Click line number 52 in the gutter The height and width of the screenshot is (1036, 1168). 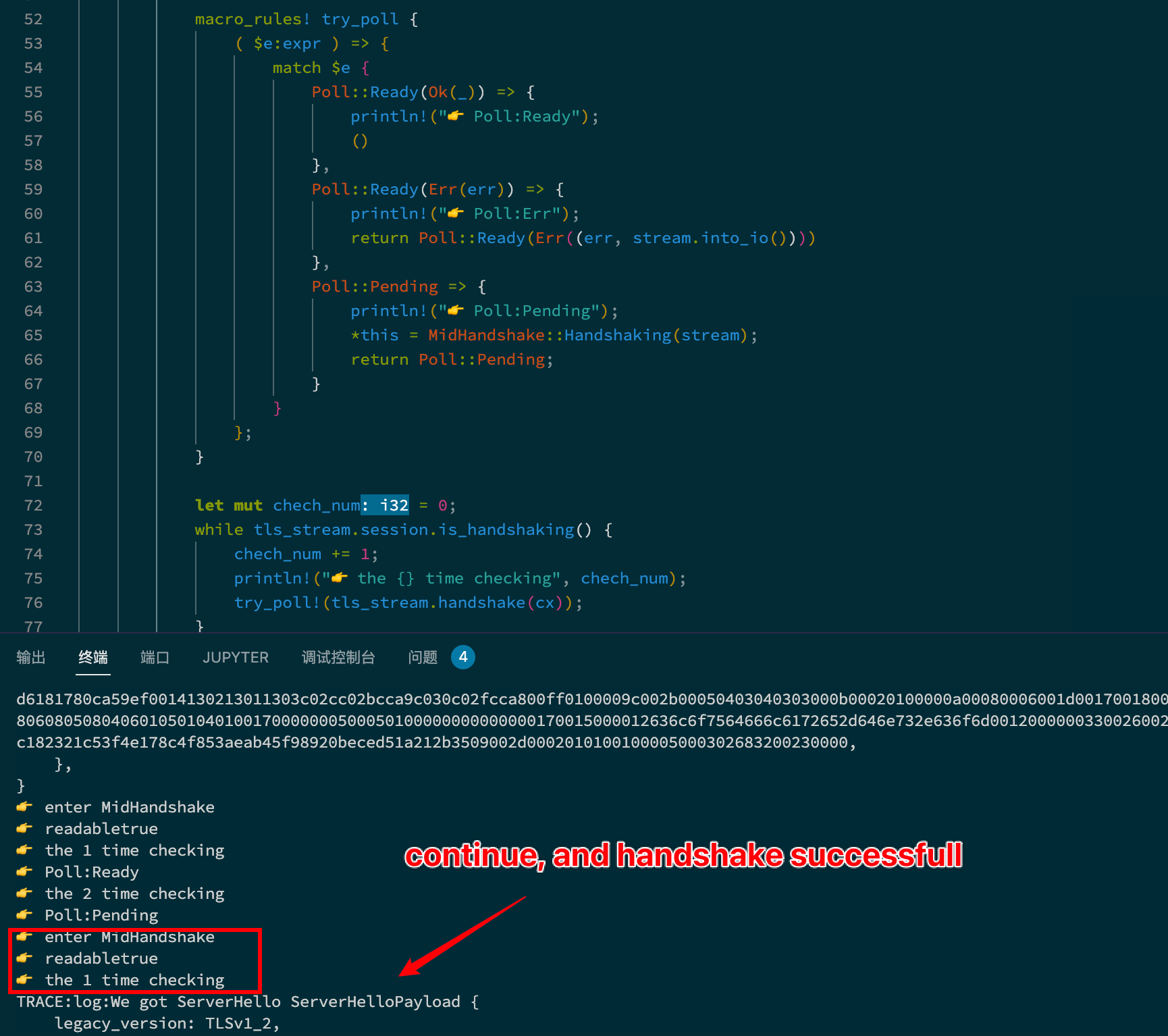coord(33,19)
